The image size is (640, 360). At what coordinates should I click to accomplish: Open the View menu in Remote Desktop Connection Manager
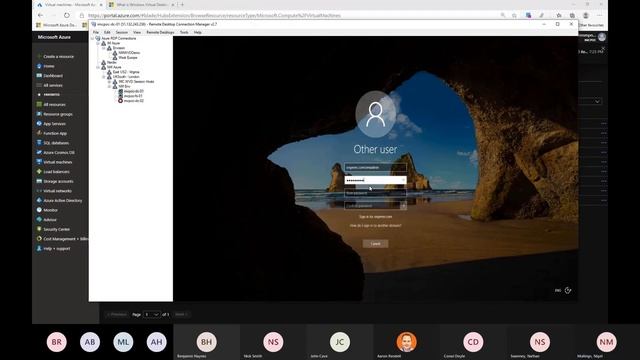[137, 32]
